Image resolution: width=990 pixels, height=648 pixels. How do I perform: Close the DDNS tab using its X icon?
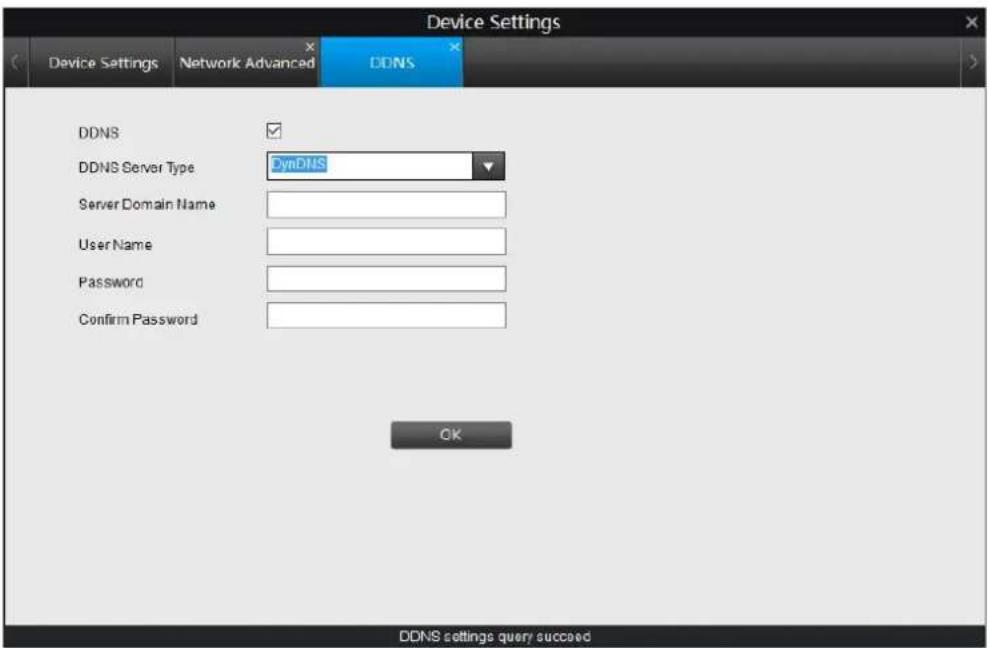coord(455,47)
